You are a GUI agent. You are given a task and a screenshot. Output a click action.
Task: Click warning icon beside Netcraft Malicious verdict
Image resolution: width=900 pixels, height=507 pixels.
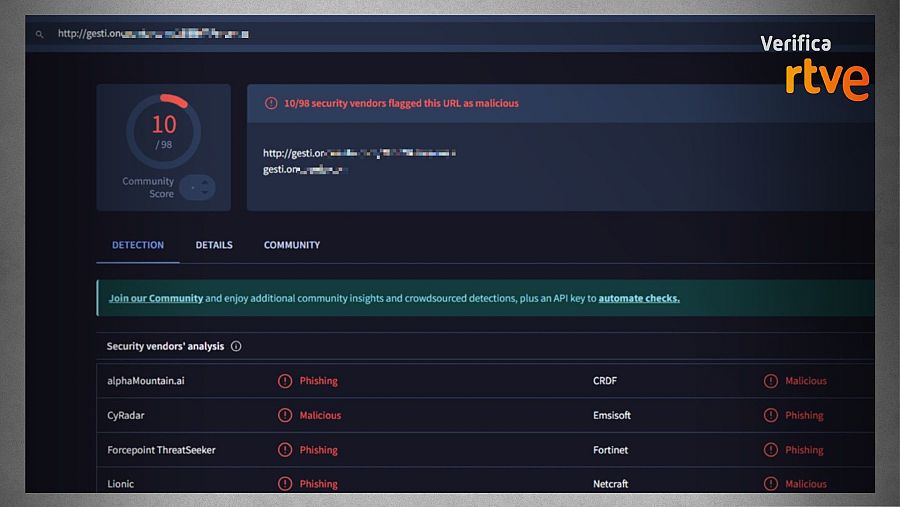[x=771, y=484]
